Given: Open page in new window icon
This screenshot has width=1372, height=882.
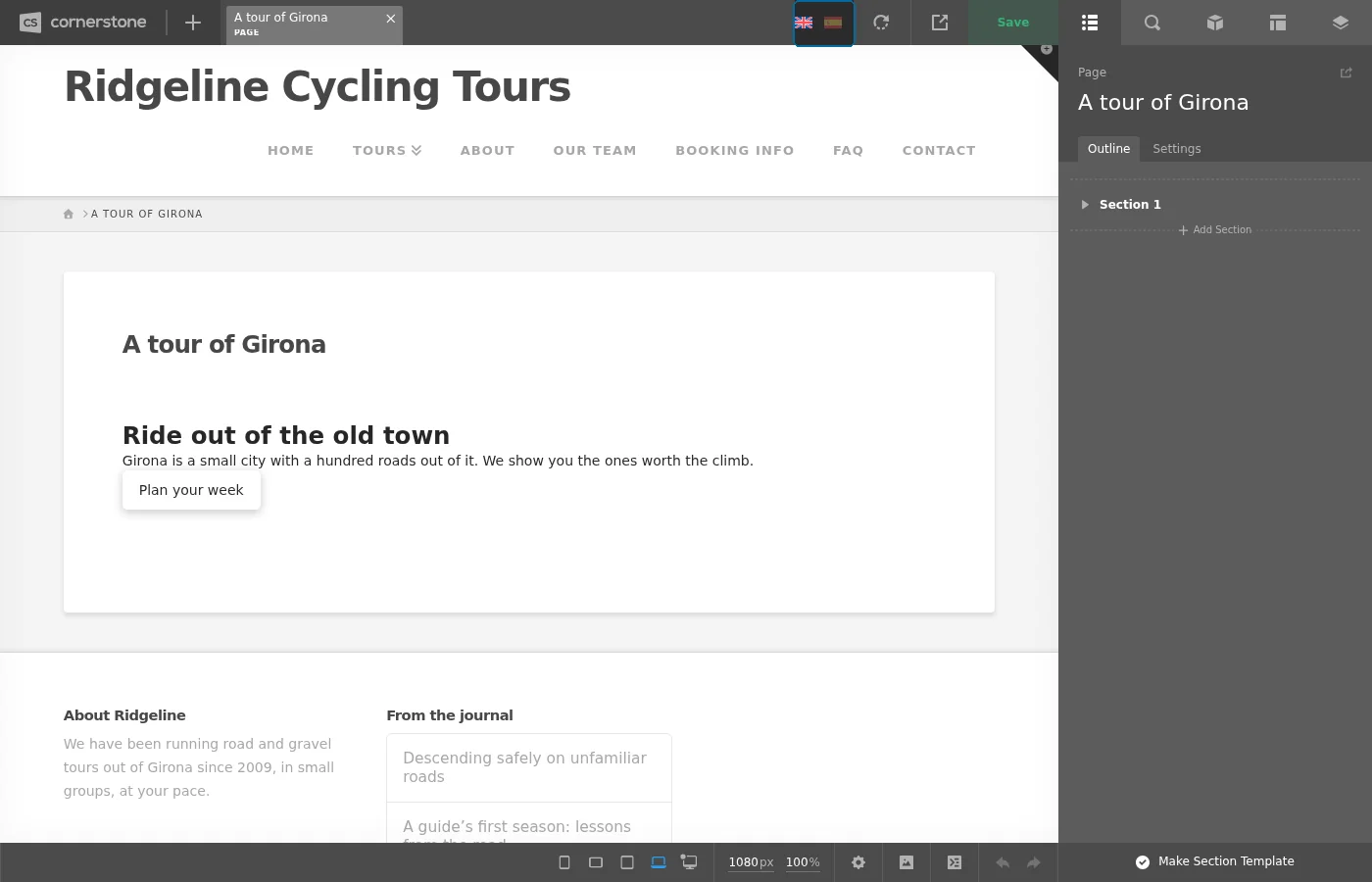Looking at the screenshot, I should (x=940, y=23).
